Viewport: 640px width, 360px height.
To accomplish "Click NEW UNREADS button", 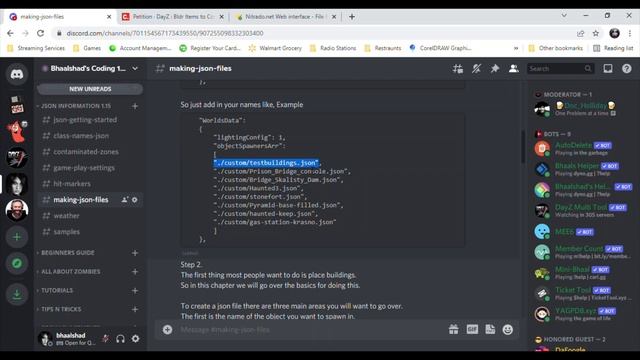I will (90, 89).
